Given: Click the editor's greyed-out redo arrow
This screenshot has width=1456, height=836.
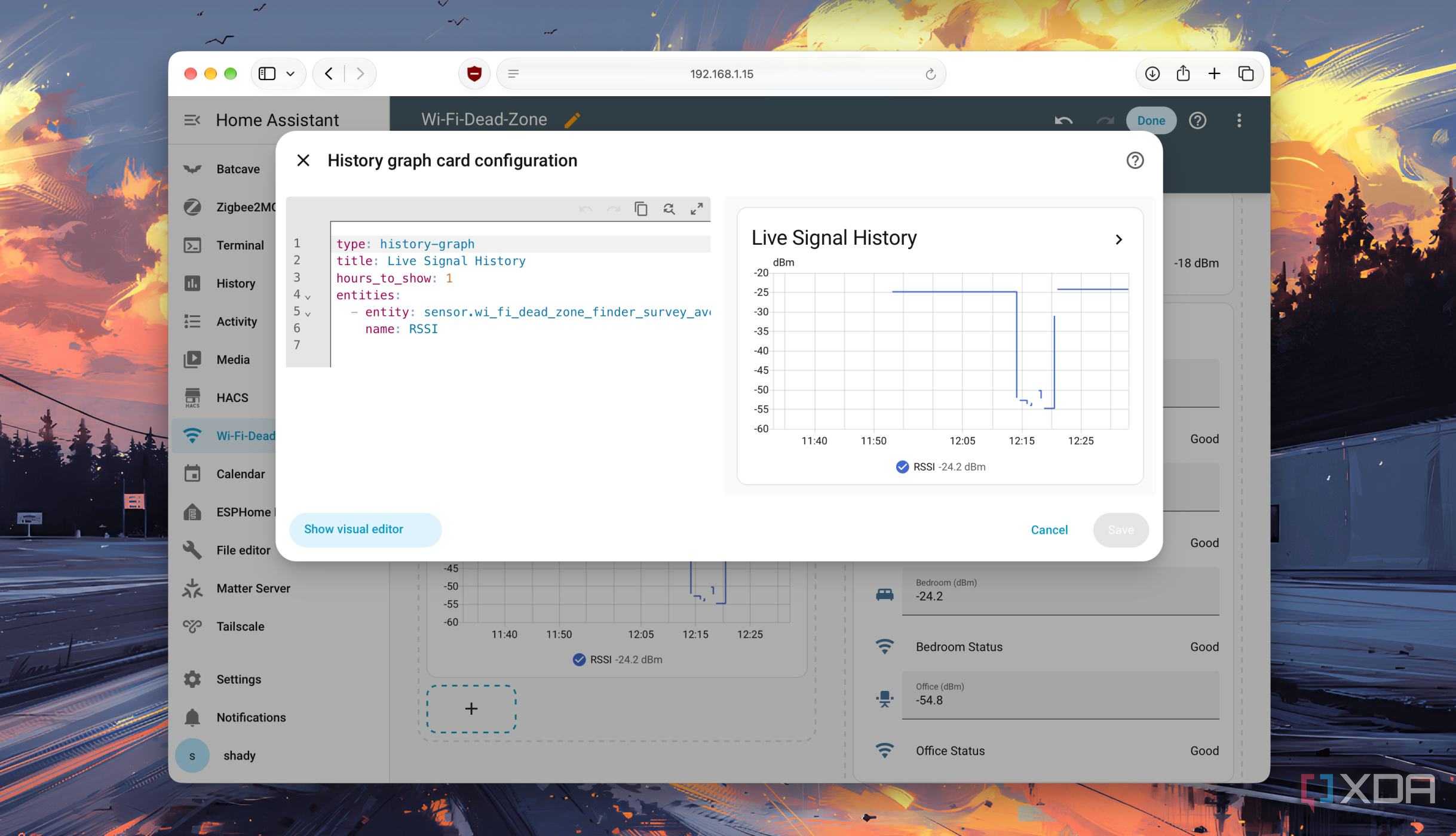Looking at the screenshot, I should pyautogui.click(x=613, y=208).
